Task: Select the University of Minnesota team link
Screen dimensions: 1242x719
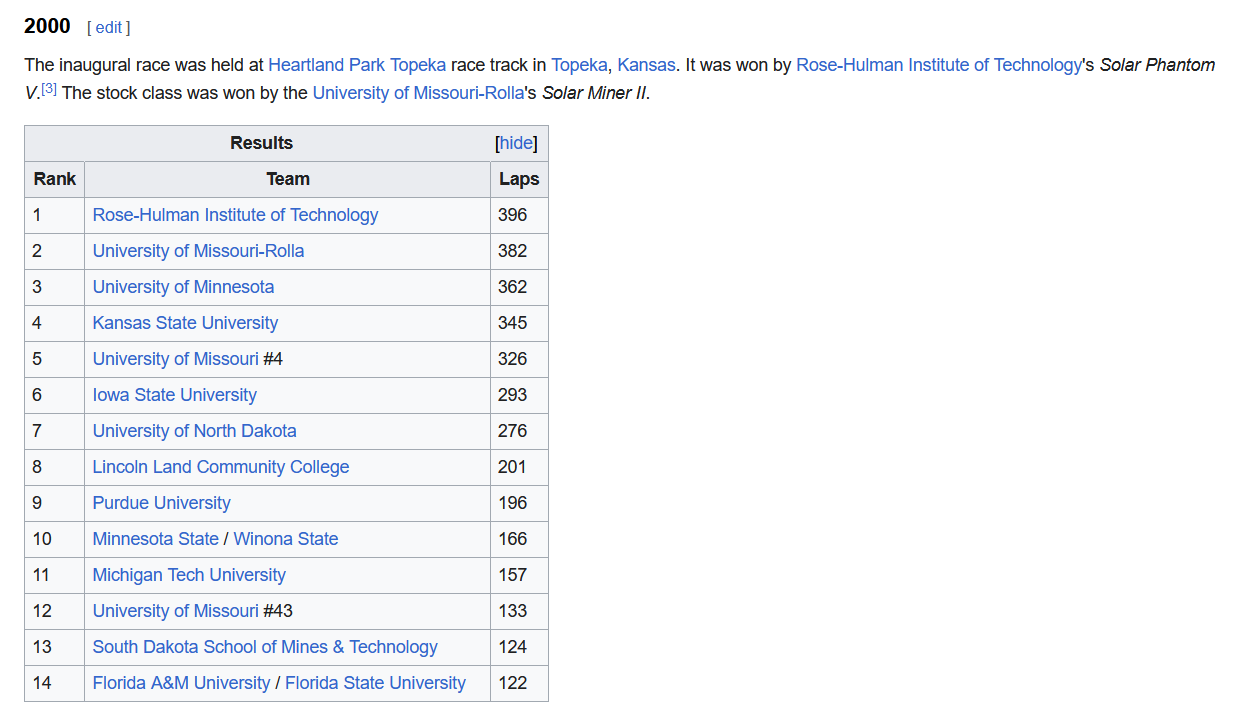Action: 183,287
